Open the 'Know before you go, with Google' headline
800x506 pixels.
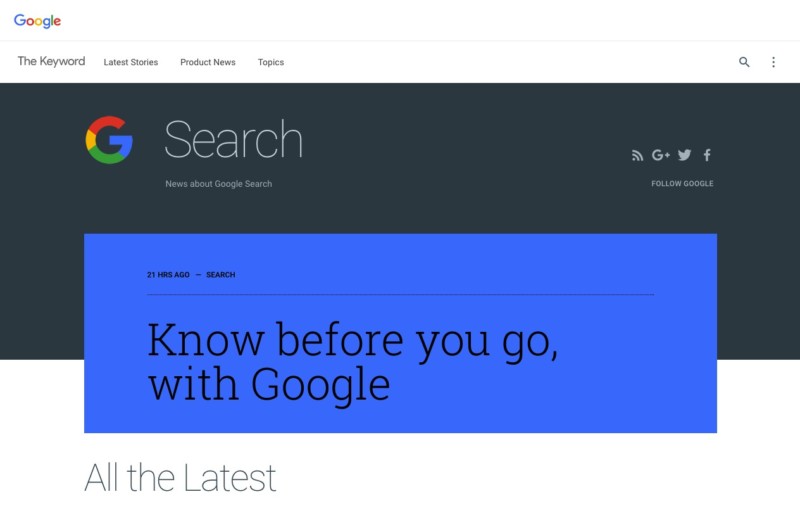352,361
